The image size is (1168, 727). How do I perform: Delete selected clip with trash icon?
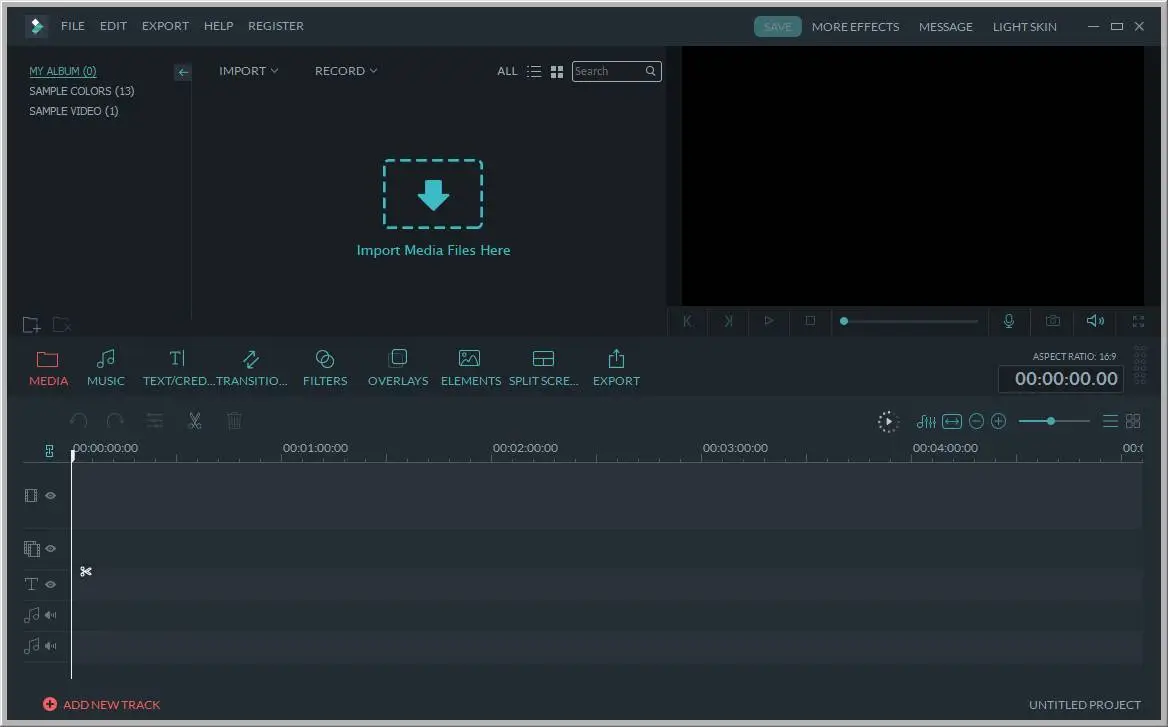point(234,422)
